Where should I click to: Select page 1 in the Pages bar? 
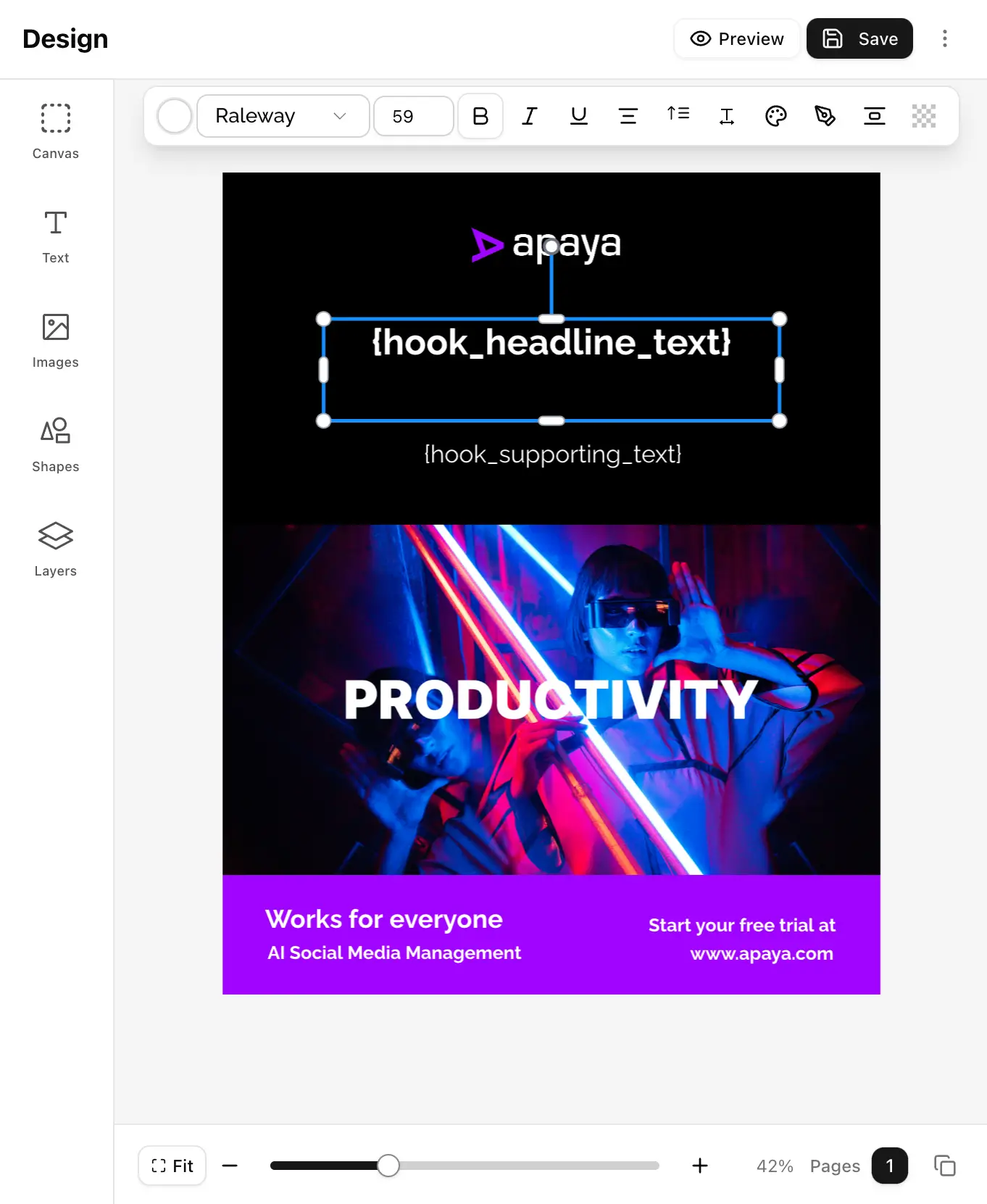(889, 1166)
